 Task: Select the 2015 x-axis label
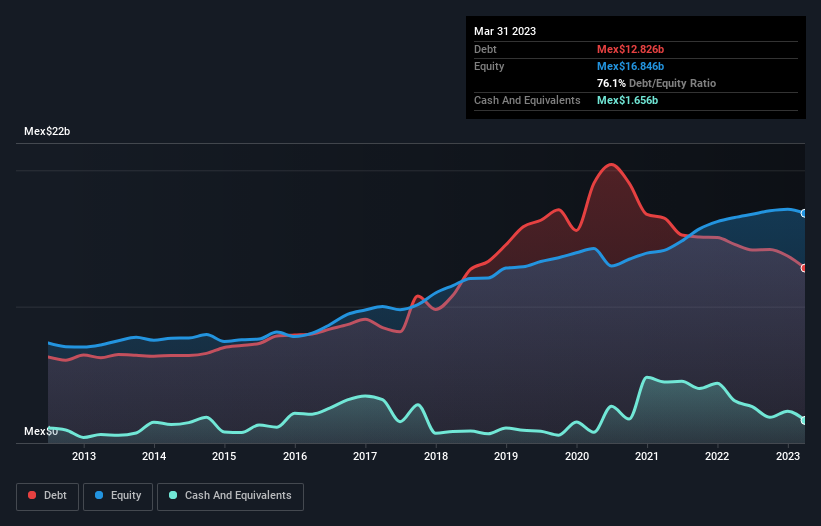tap(225, 457)
